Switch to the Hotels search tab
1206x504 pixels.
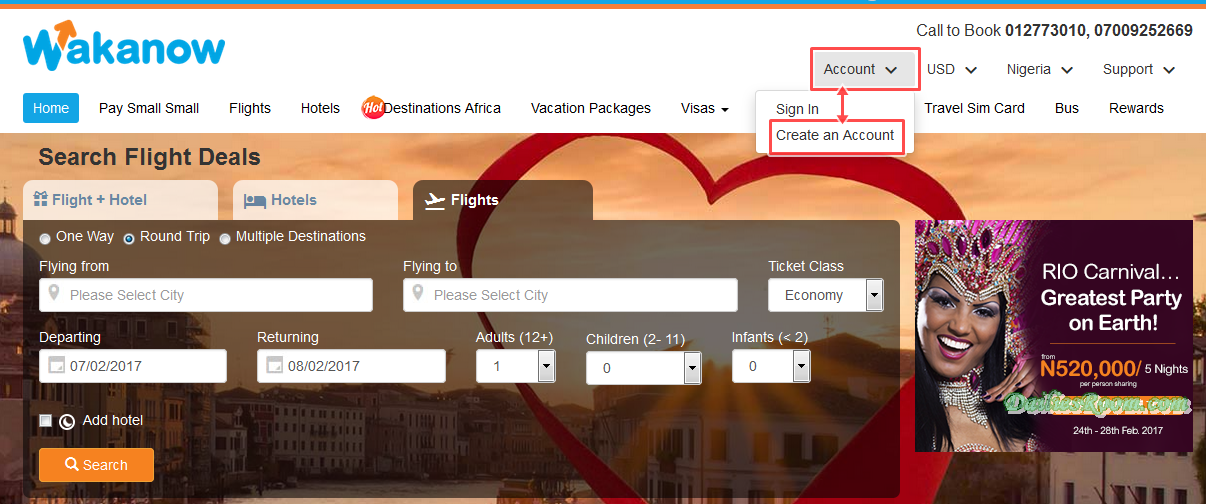click(x=315, y=200)
